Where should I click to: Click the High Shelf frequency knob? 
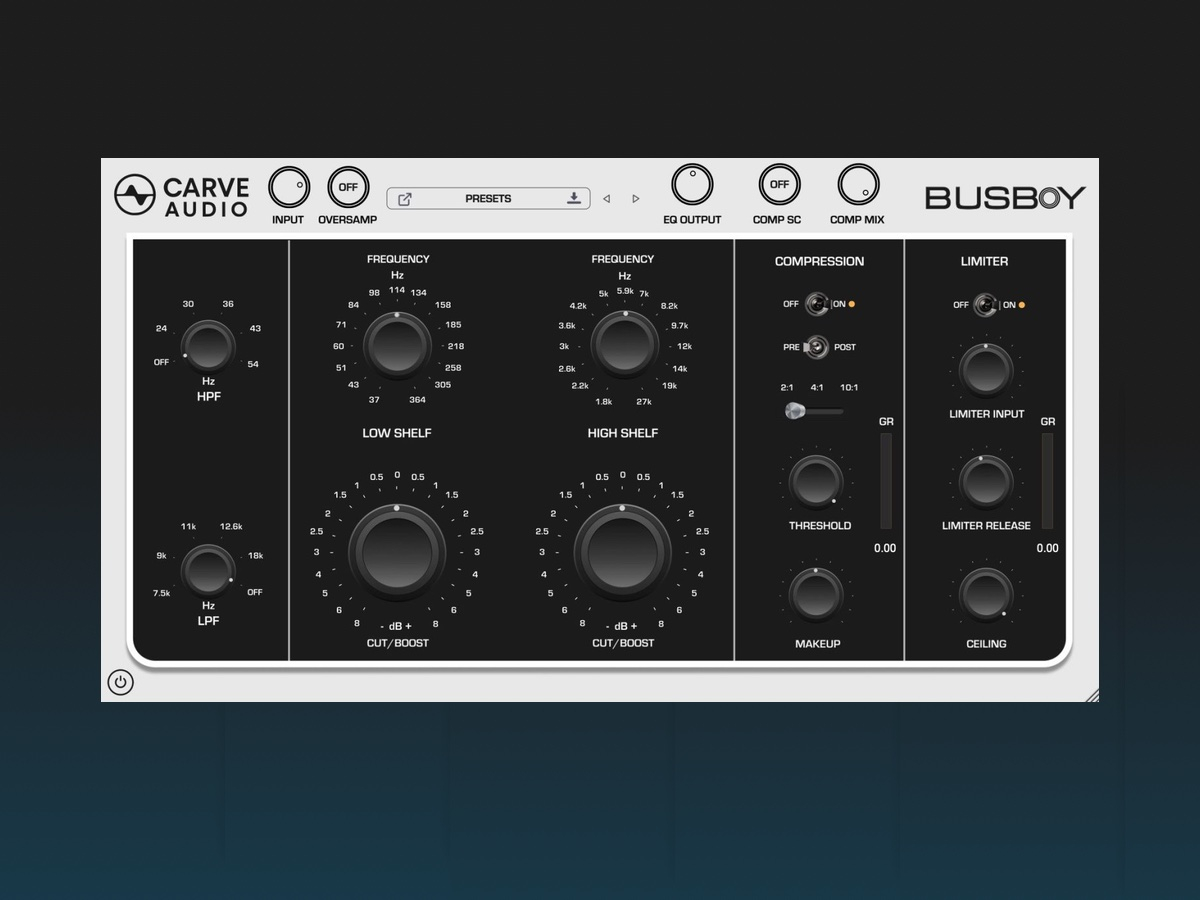(x=625, y=344)
